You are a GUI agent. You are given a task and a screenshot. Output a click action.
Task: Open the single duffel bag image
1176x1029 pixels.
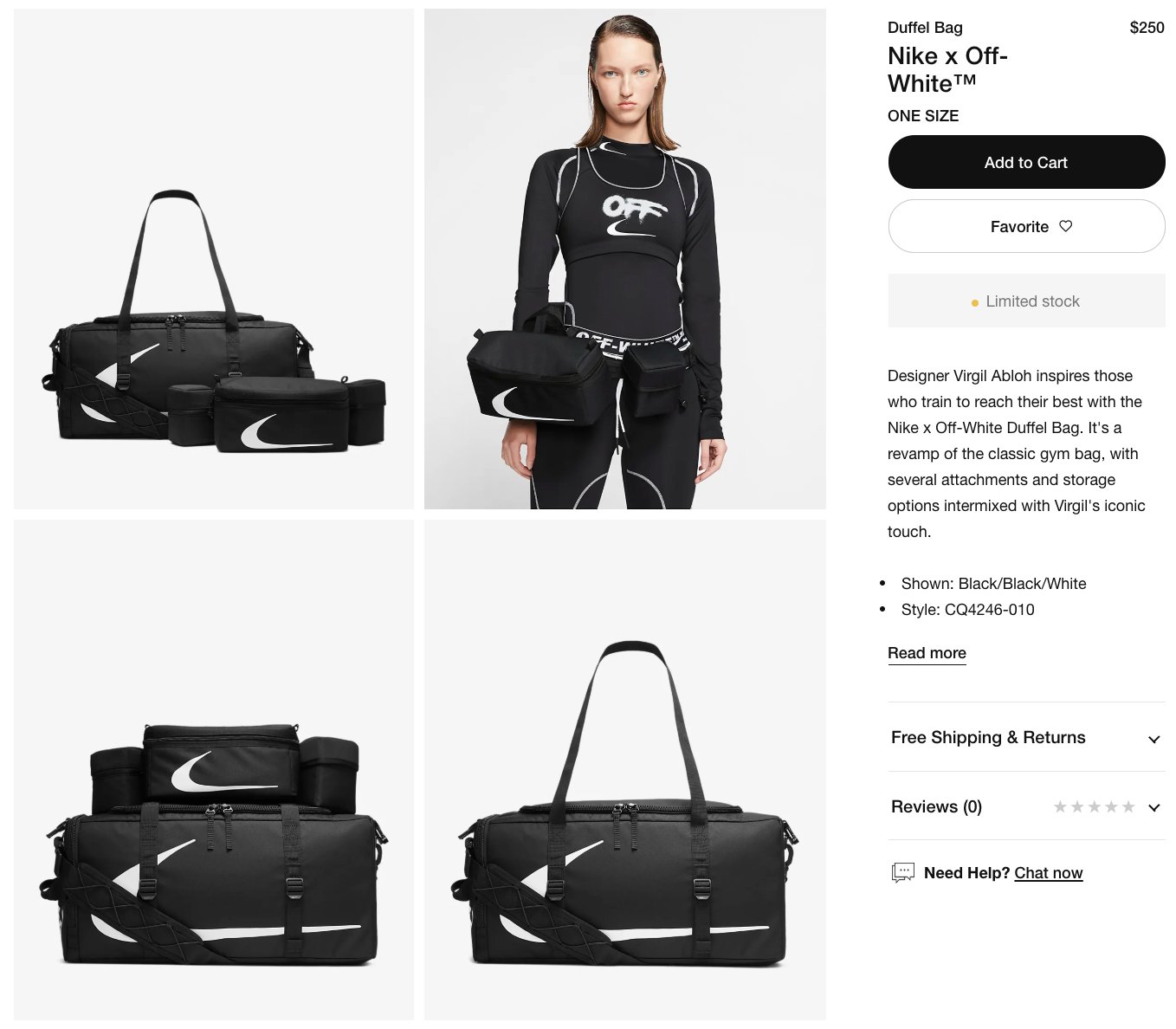(625, 770)
